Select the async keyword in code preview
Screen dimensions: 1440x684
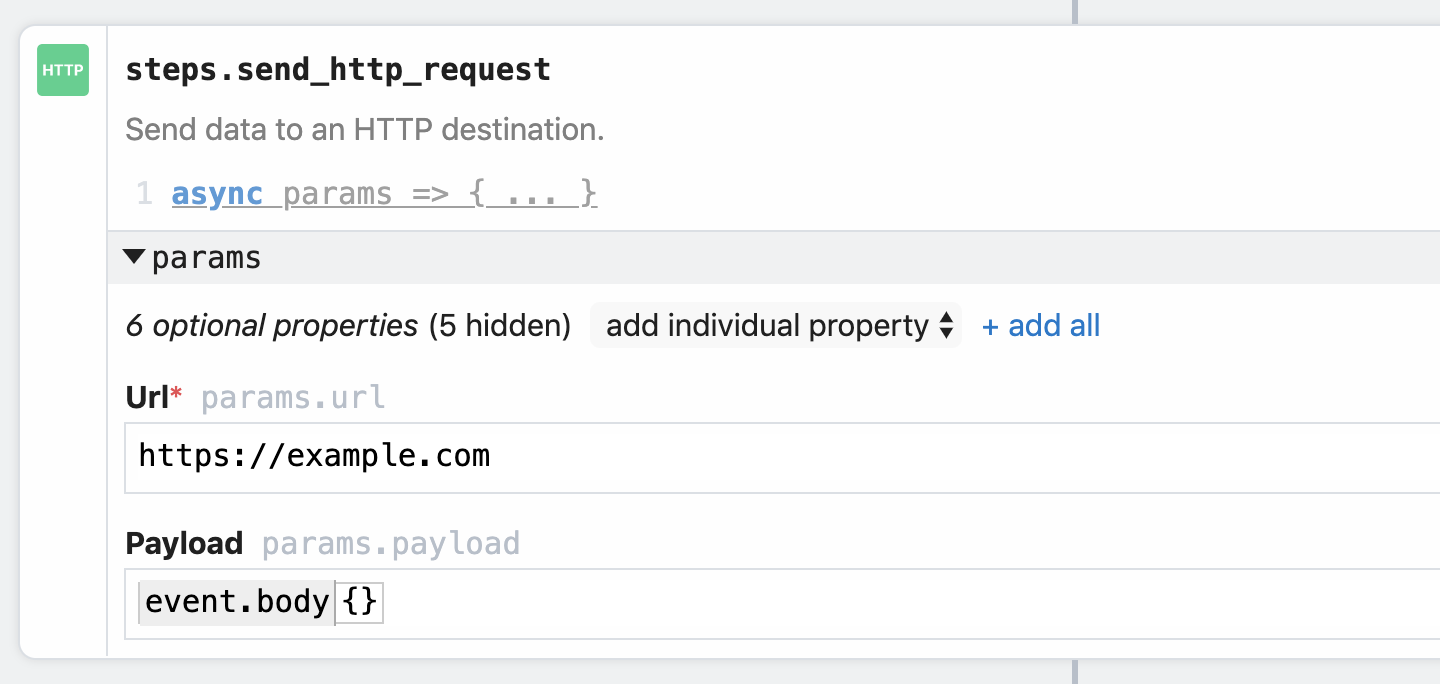tap(206, 193)
